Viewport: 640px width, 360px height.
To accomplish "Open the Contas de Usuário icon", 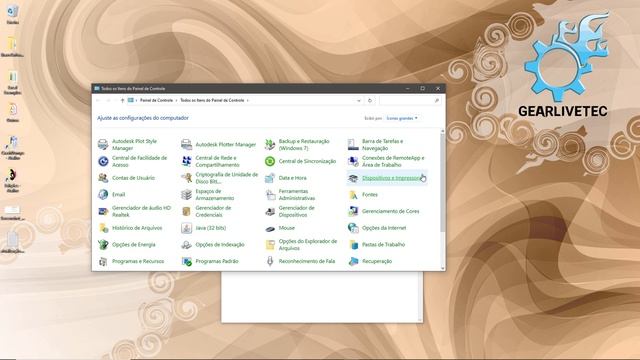I will 103,178.
